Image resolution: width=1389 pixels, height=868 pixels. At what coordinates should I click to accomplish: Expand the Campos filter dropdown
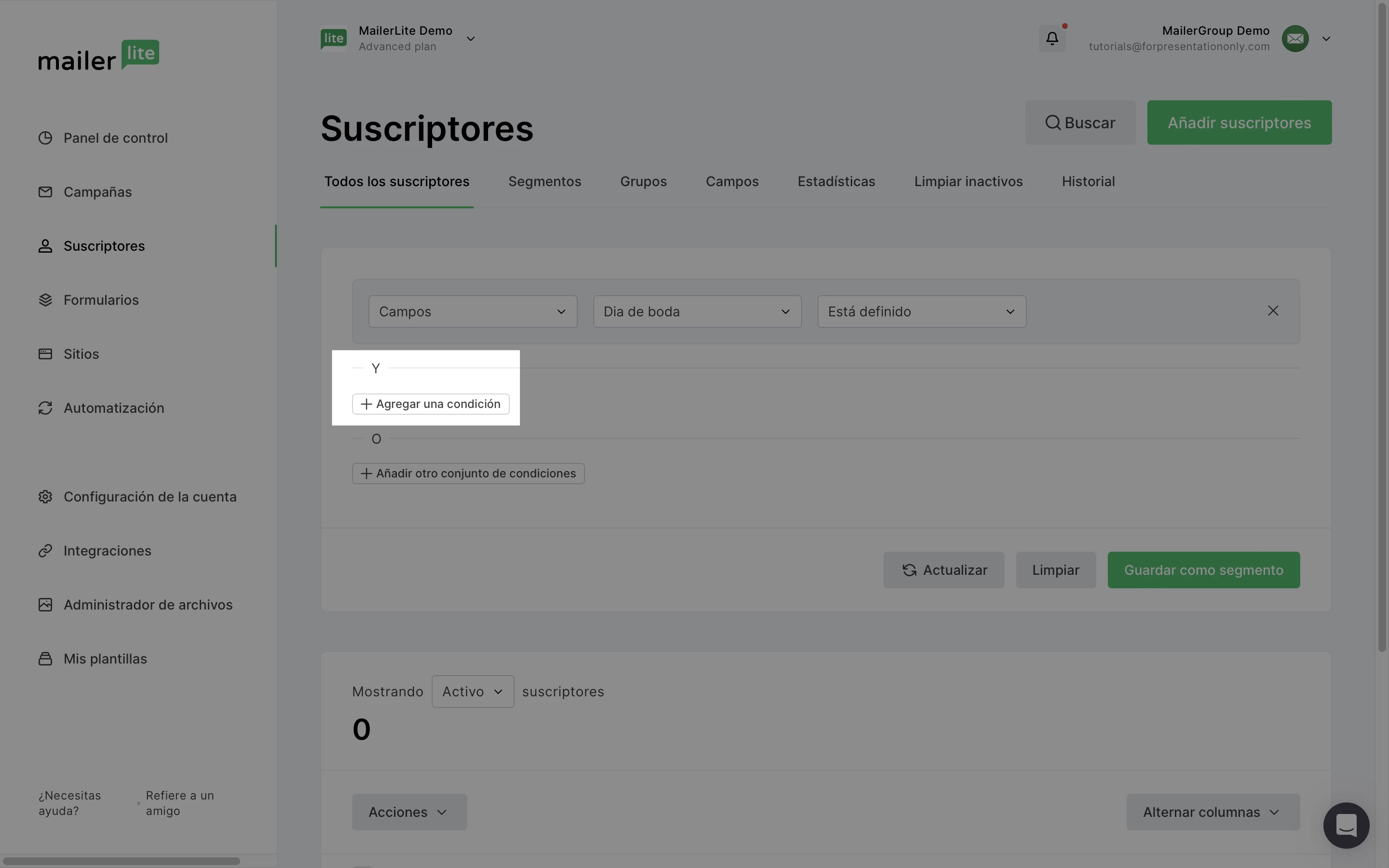(472, 312)
